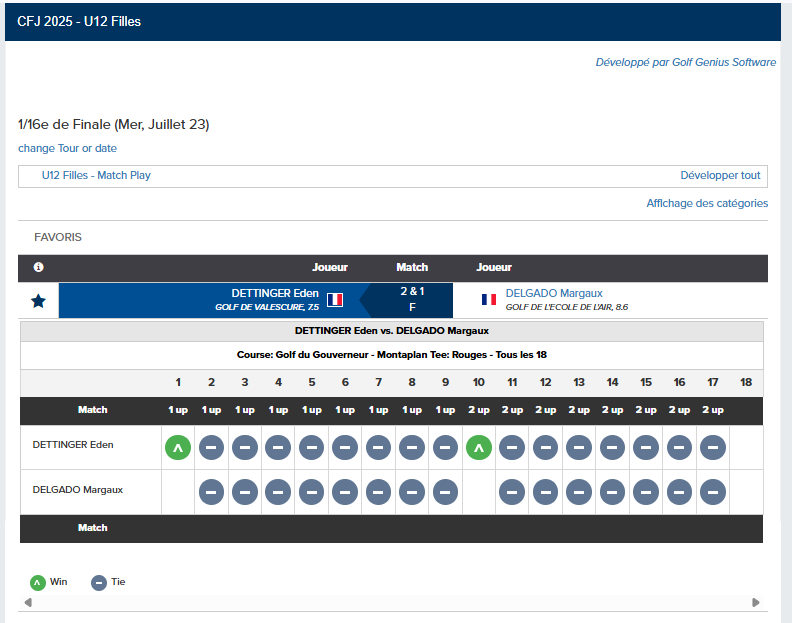
Task: Open player DELGADO Margaux's name link
Action: [554, 293]
